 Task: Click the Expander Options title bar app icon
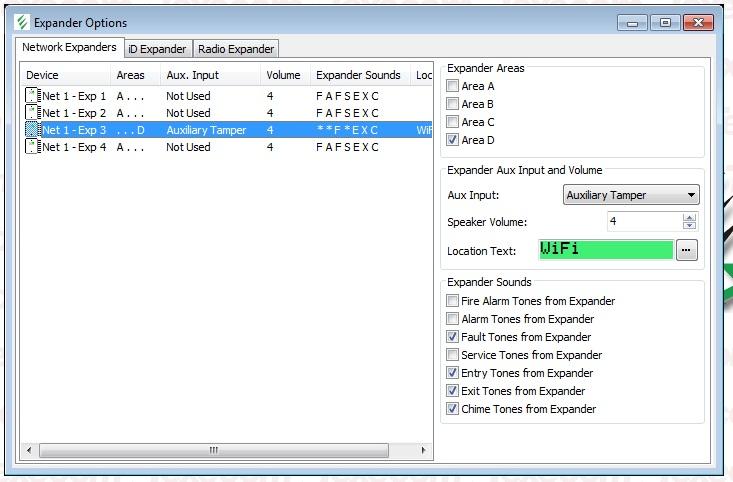click(x=22, y=22)
